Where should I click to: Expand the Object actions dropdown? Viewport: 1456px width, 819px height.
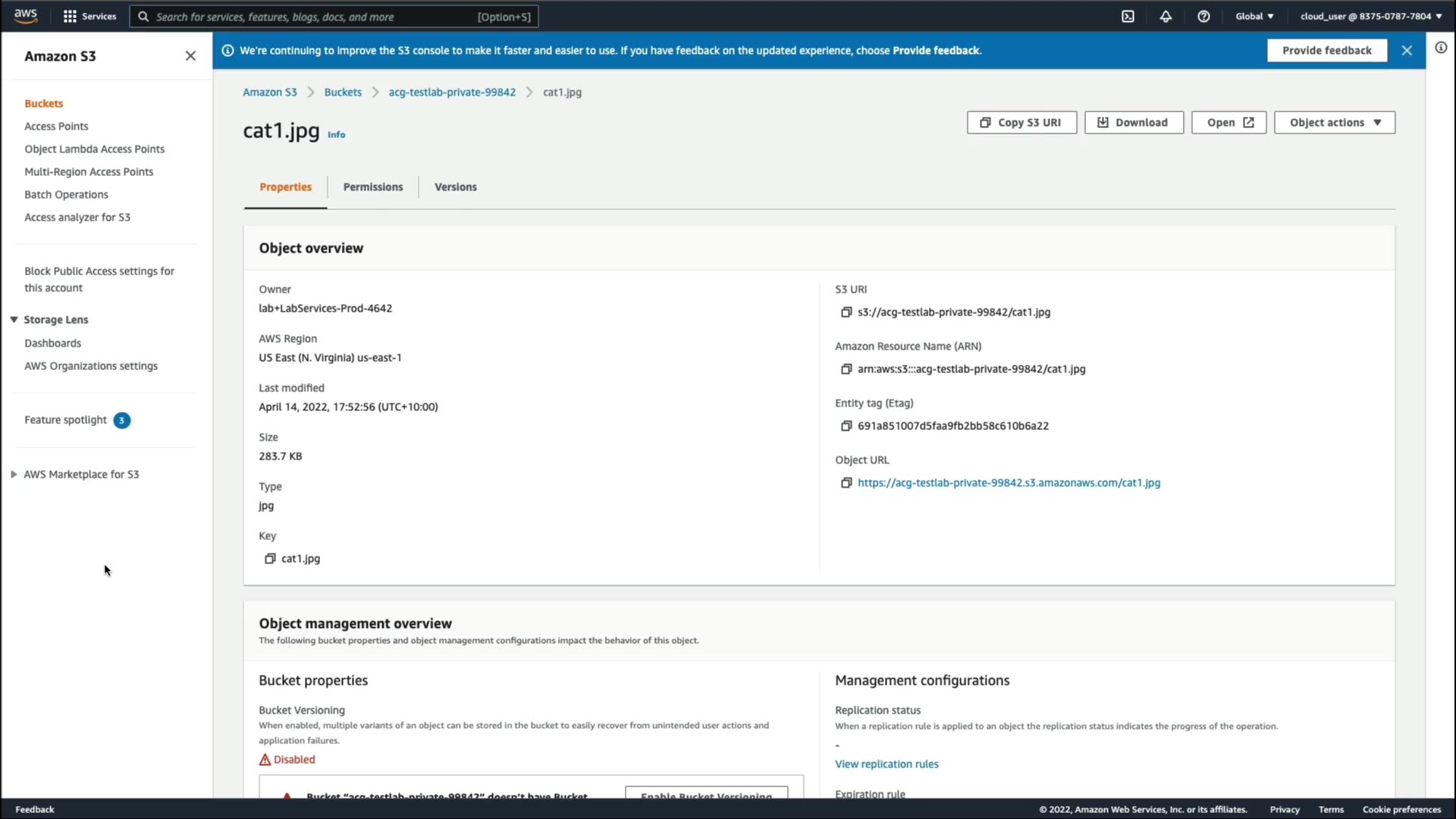[x=1335, y=123]
